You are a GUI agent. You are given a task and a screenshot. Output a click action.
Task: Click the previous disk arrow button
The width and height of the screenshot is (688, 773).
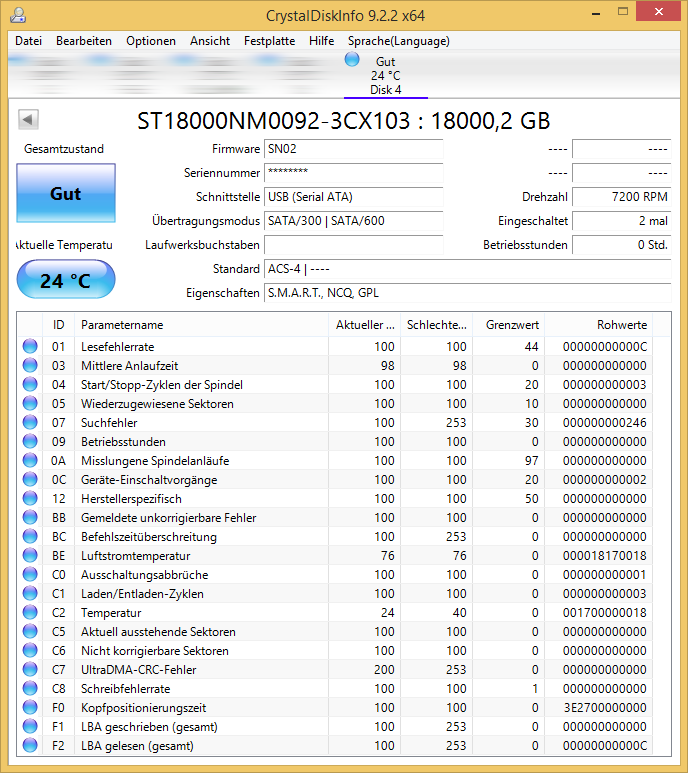tap(28, 119)
